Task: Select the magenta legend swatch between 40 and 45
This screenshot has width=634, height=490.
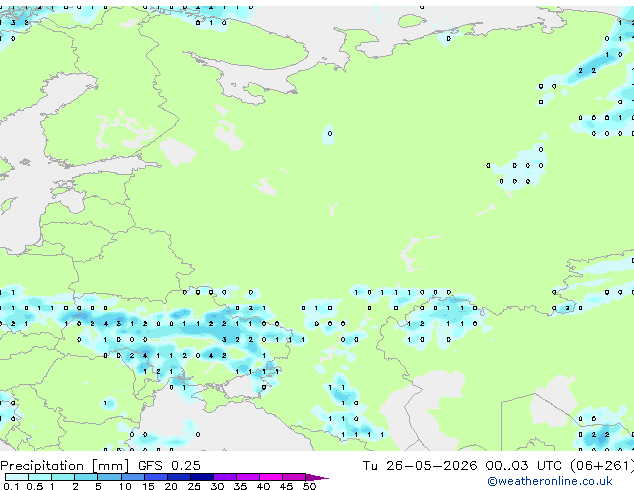Action: tap(271, 477)
